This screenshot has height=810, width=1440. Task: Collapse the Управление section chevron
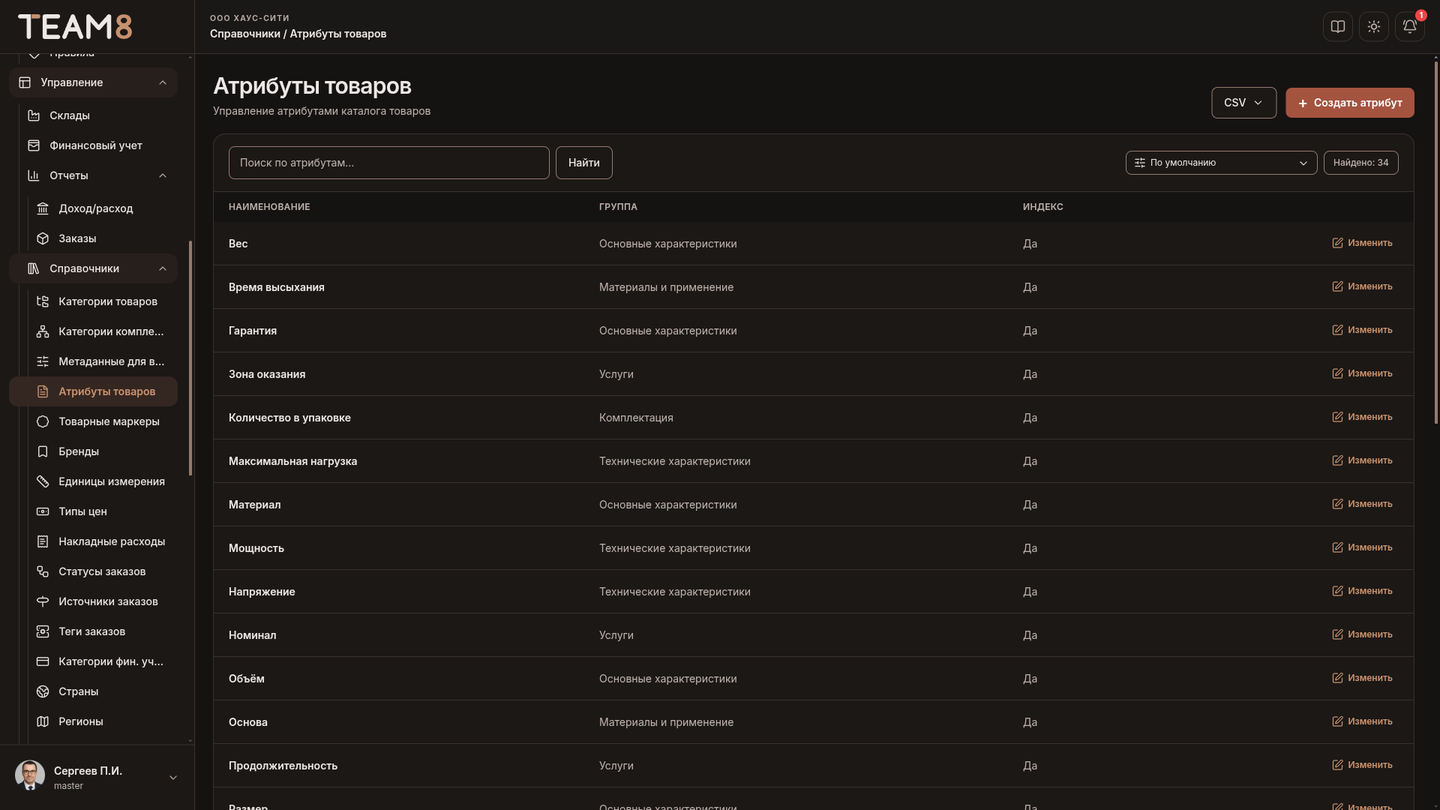coord(163,83)
